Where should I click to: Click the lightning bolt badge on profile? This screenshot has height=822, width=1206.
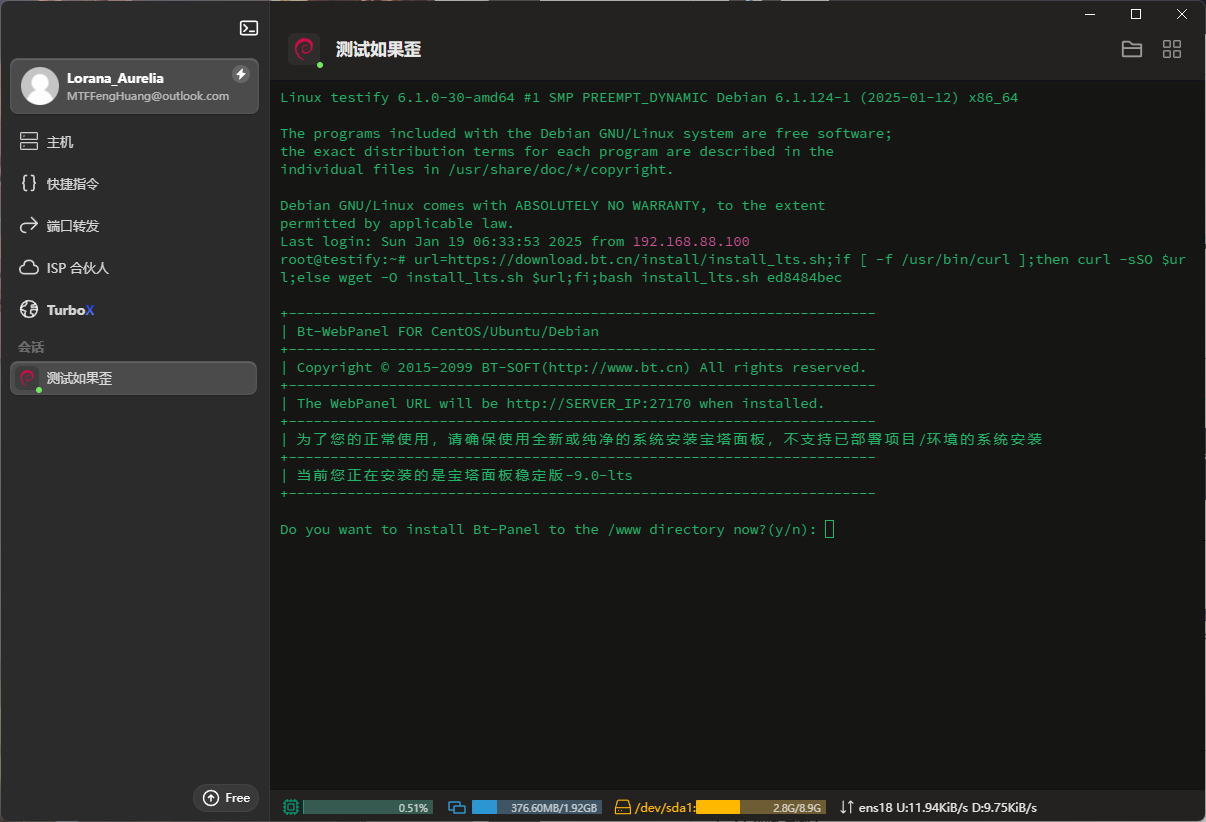[240, 74]
